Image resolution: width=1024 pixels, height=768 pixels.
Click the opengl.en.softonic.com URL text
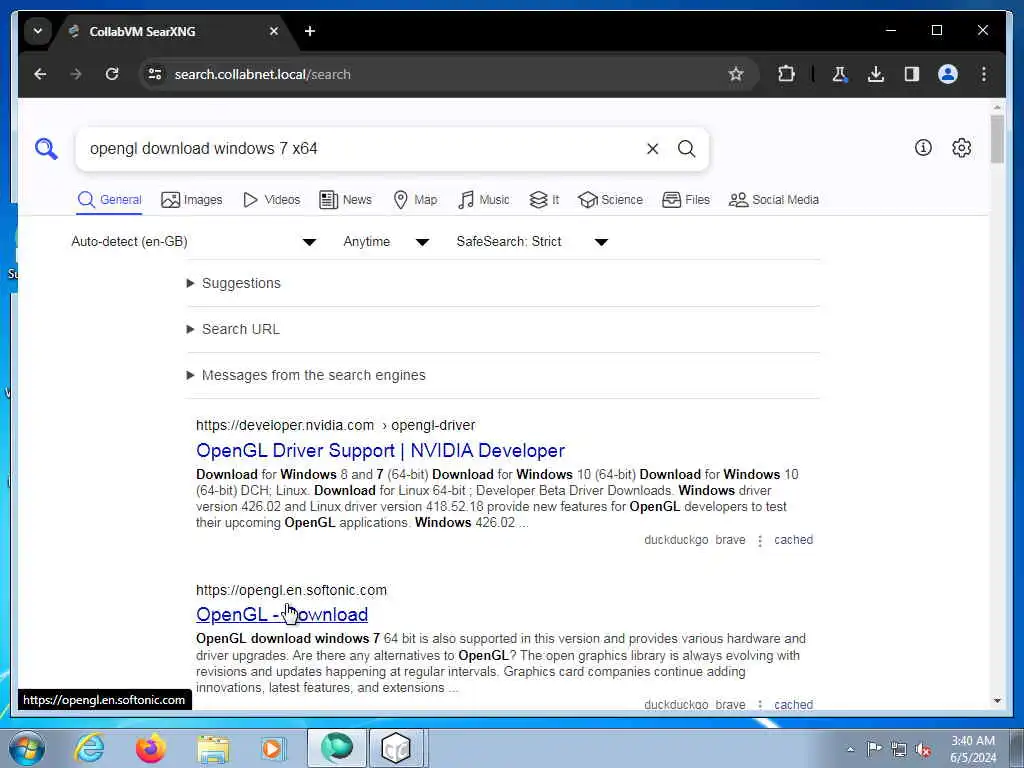coord(291,590)
